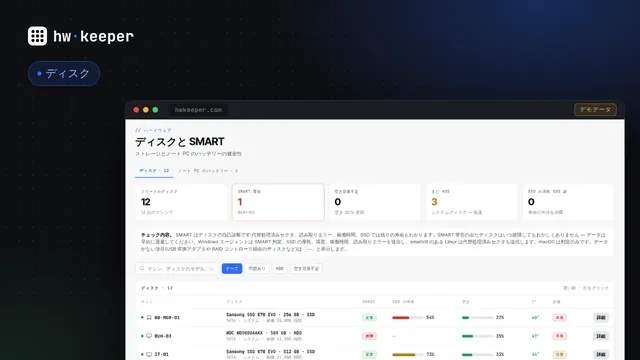Click the green SMART badge for IT-01

click(x=369, y=354)
